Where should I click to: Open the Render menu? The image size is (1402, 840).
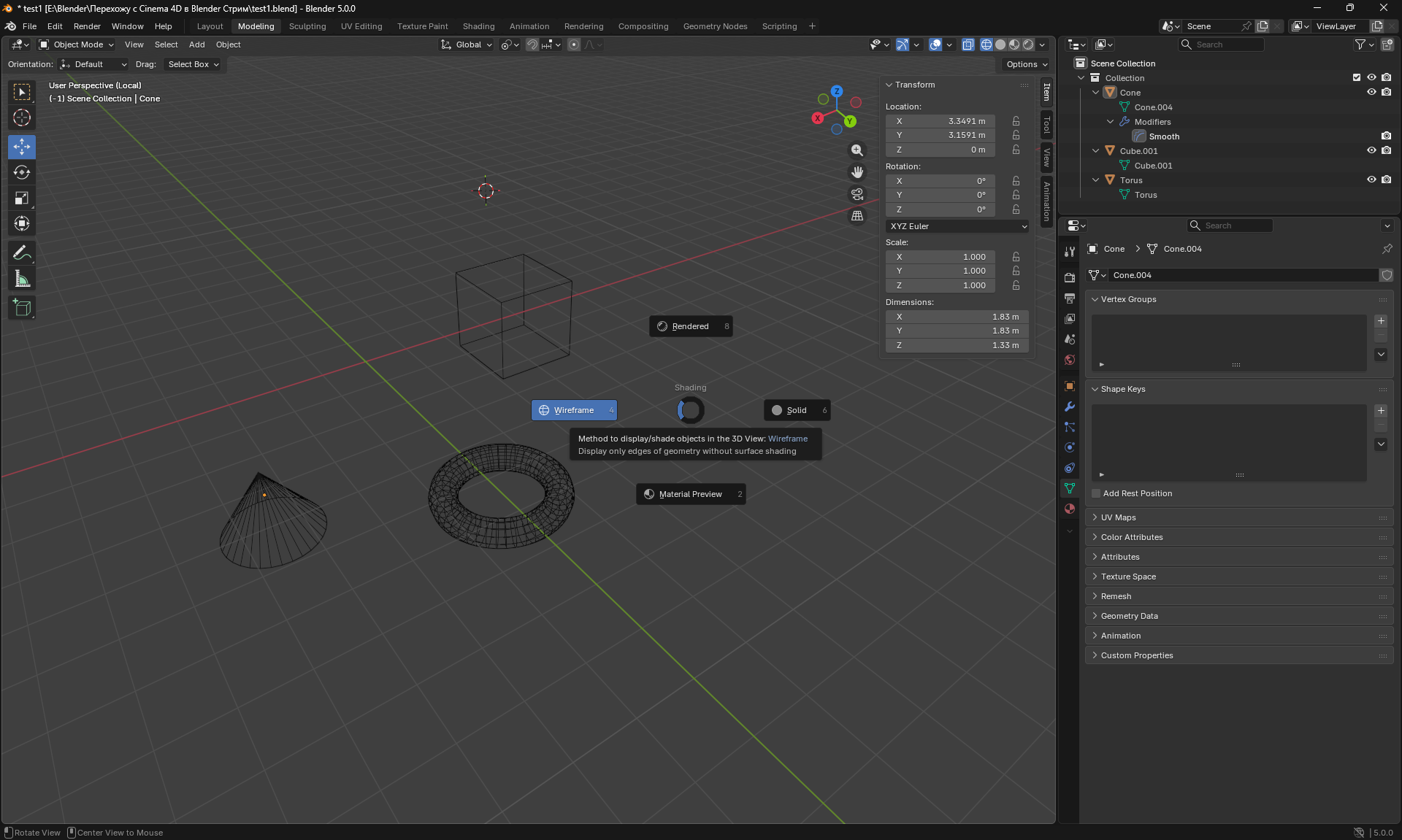click(87, 26)
